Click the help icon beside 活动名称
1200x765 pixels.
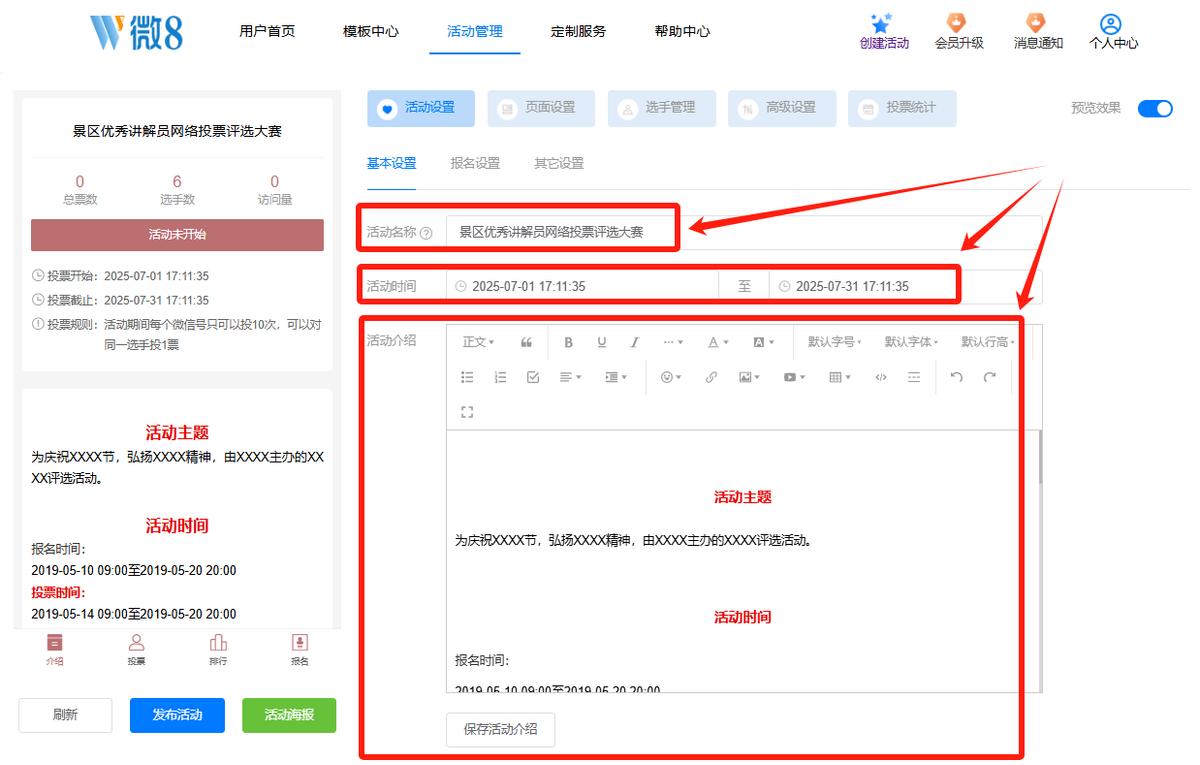(426, 233)
